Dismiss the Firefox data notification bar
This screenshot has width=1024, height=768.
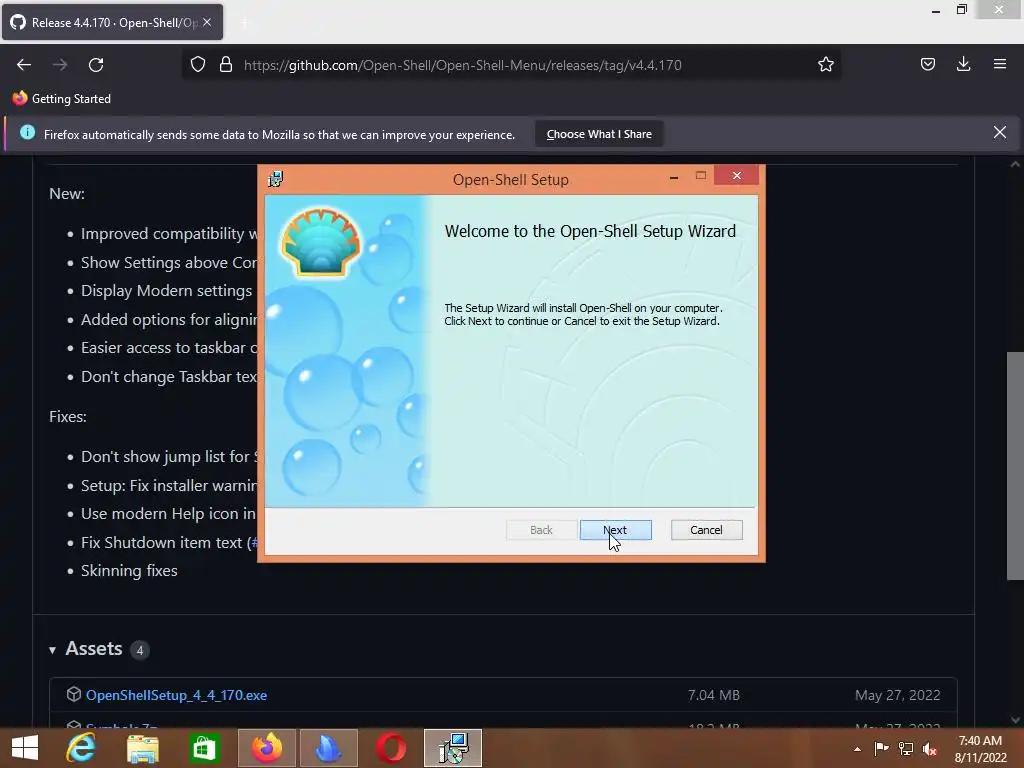point(999,133)
